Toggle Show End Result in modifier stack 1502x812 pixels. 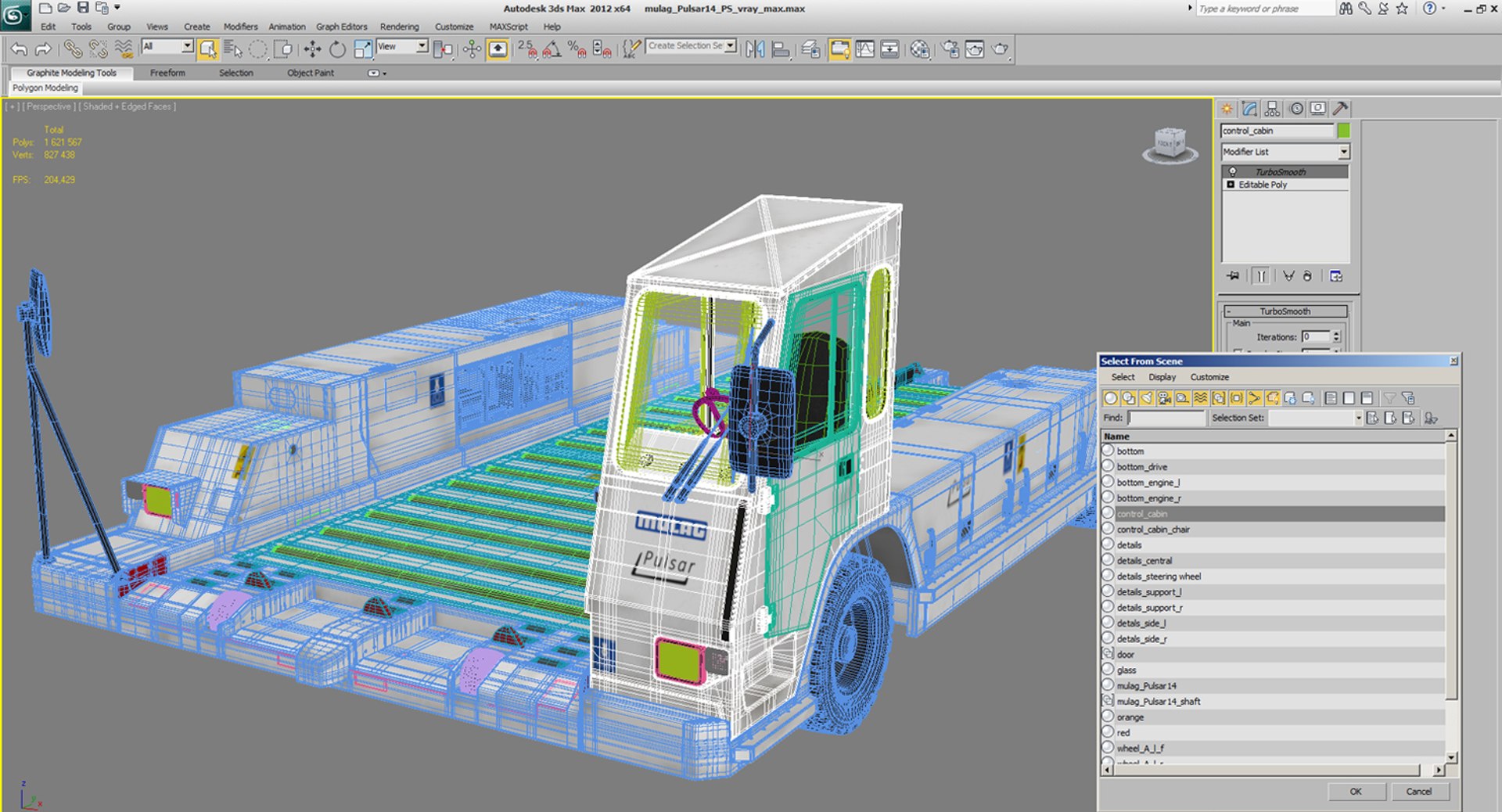coord(1261,276)
